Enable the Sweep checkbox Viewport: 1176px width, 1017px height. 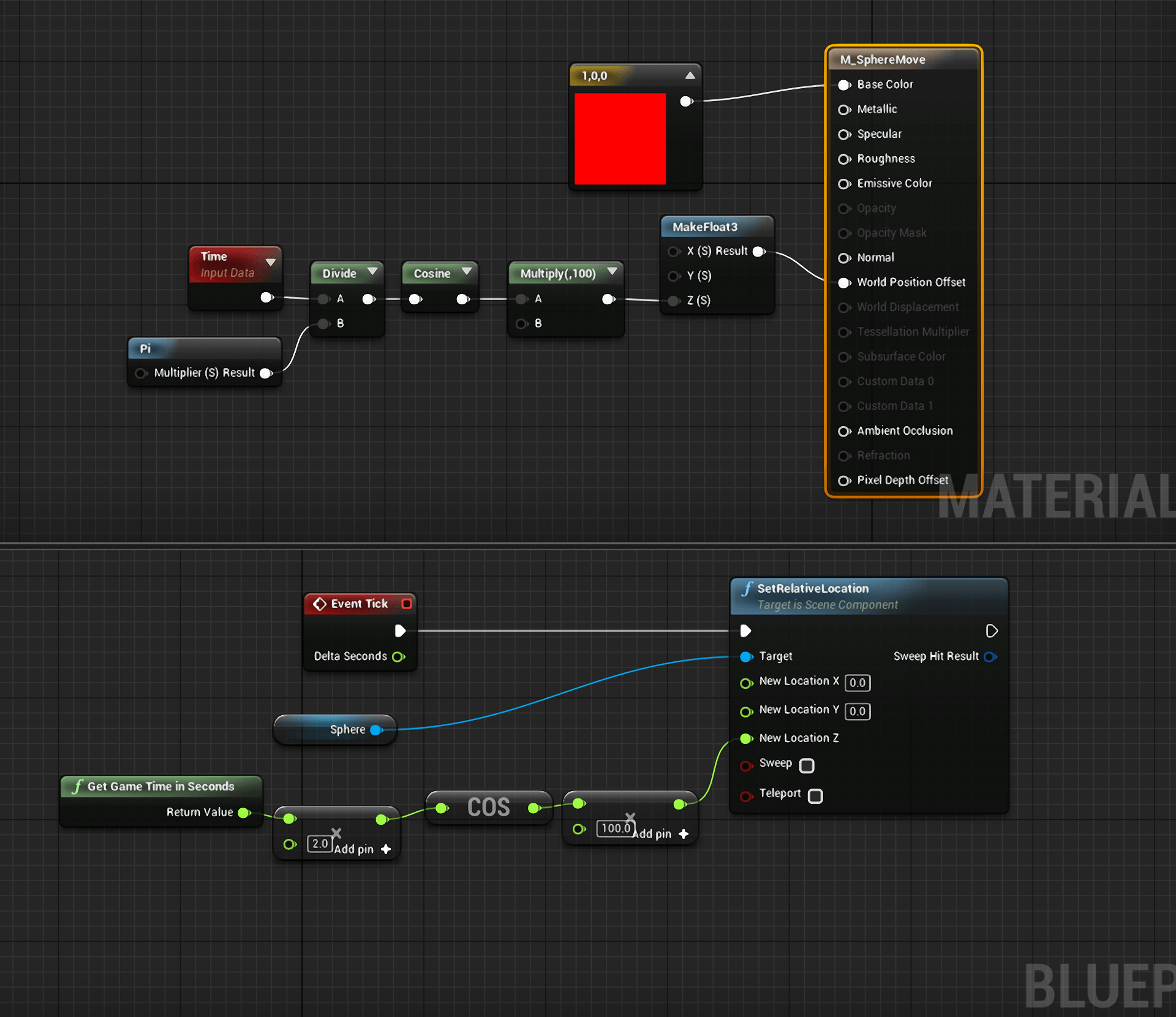807,765
